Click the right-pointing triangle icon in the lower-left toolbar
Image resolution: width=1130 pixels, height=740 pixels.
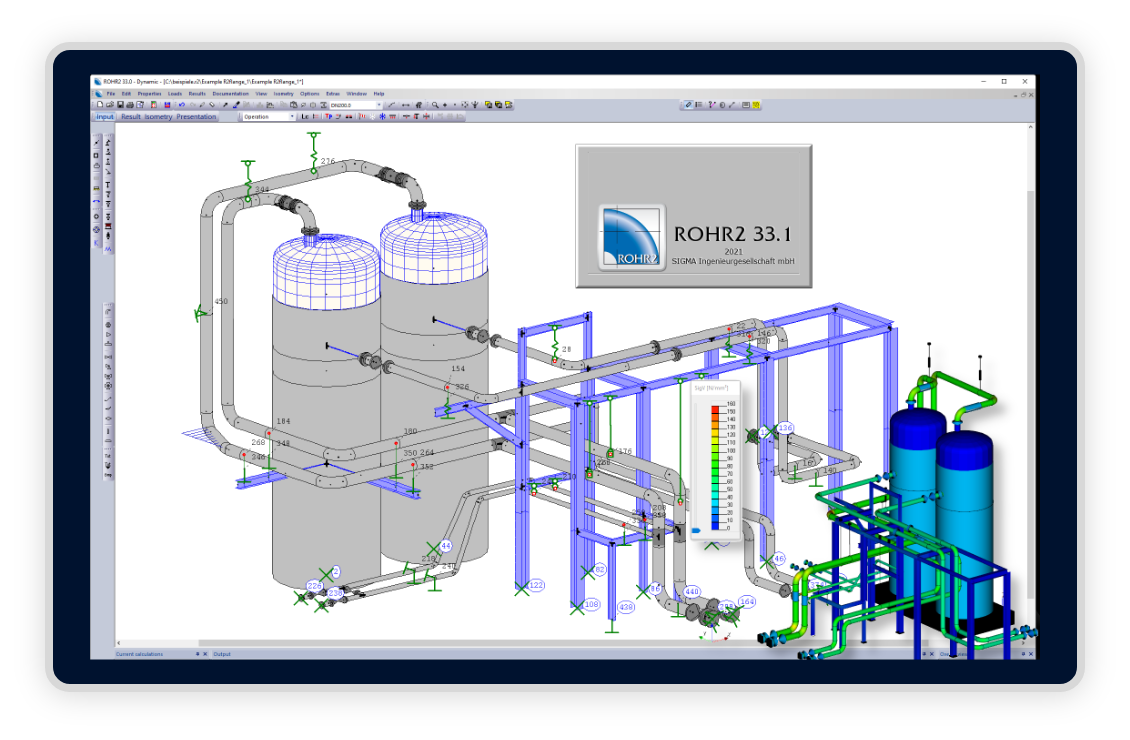pyautogui.click(x=108, y=335)
